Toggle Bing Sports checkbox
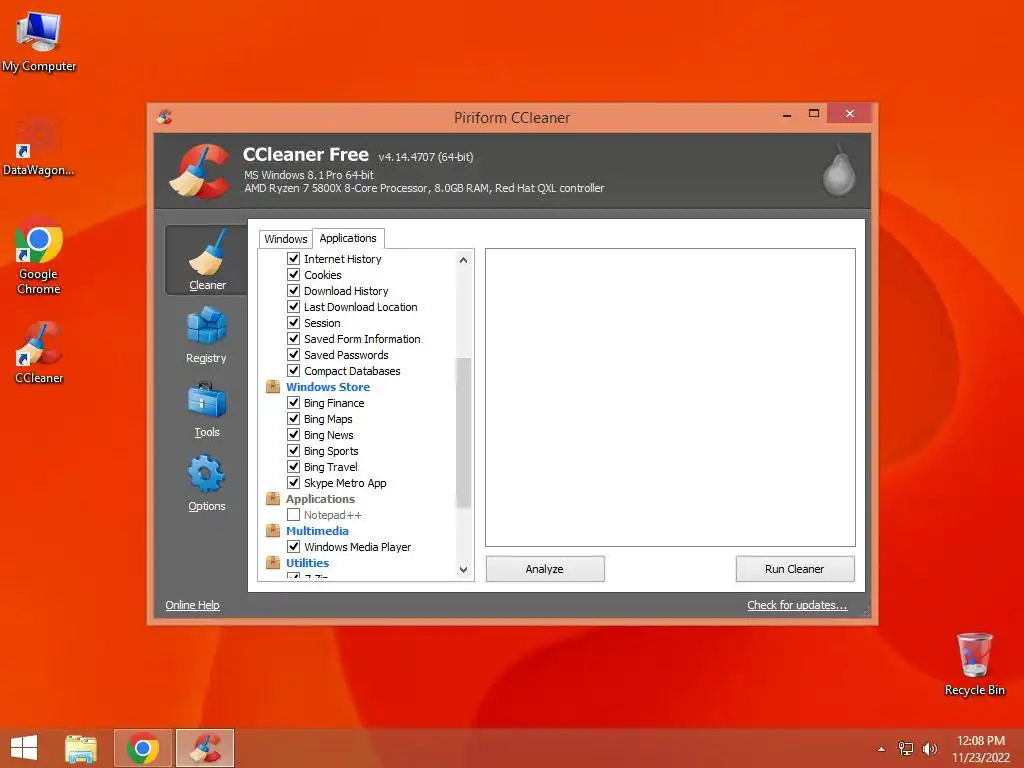The height and width of the screenshot is (768, 1024). coord(294,451)
